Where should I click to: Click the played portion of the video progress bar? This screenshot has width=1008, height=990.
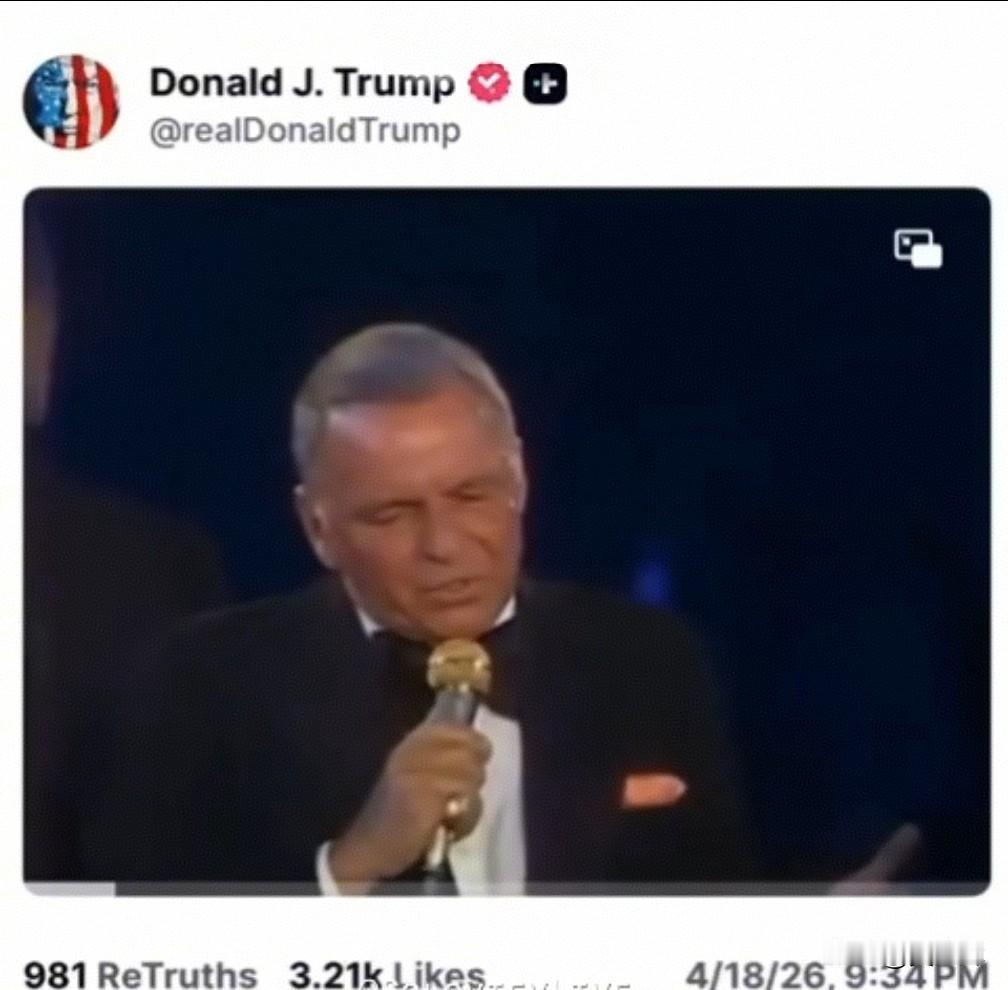(69, 890)
